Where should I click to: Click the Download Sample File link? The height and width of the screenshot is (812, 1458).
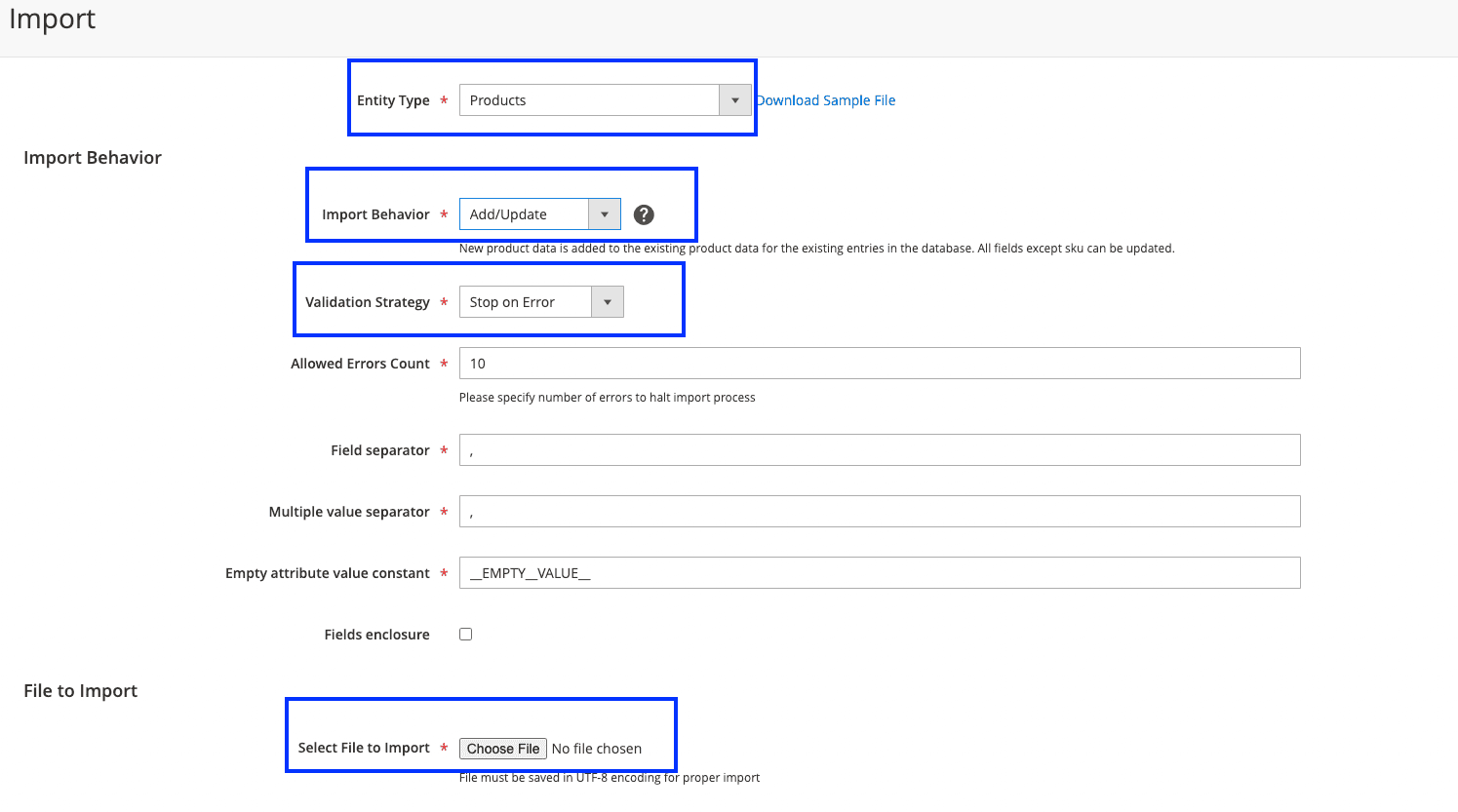(x=826, y=100)
